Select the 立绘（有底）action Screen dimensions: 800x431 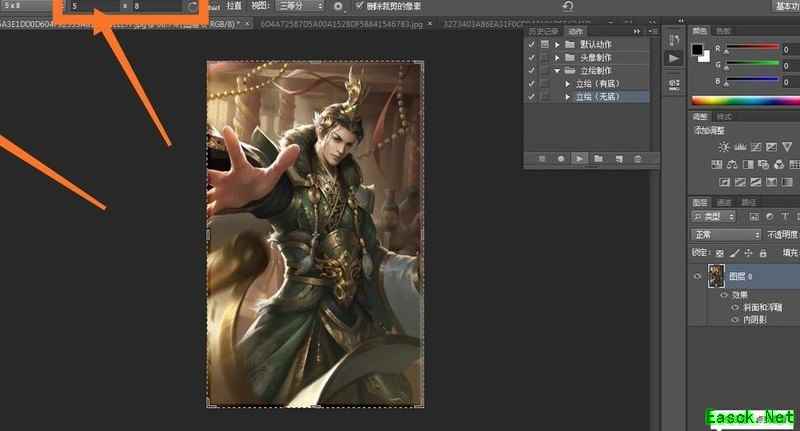598,84
